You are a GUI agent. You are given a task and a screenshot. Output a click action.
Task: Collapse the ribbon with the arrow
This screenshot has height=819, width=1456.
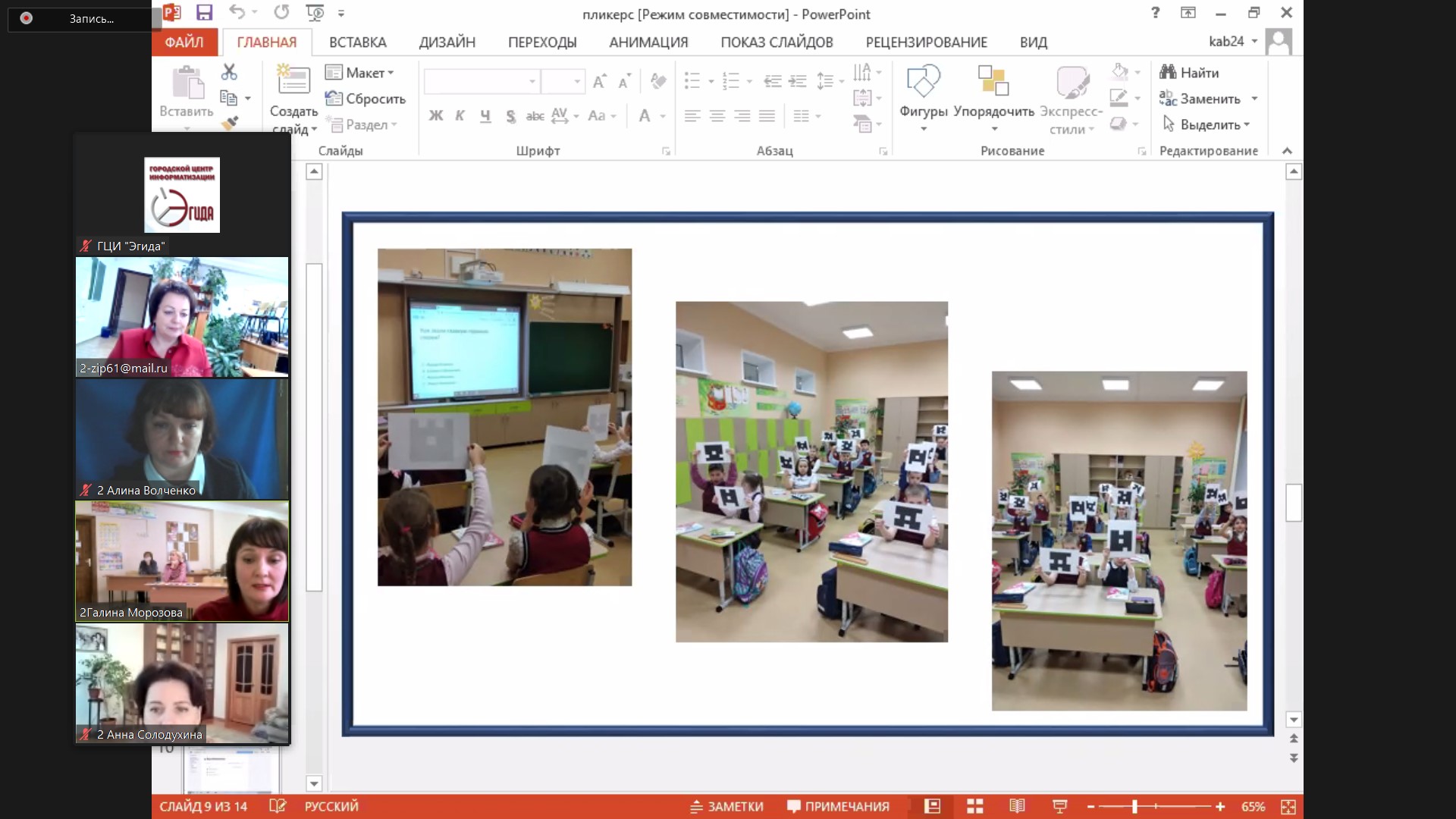point(1287,151)
